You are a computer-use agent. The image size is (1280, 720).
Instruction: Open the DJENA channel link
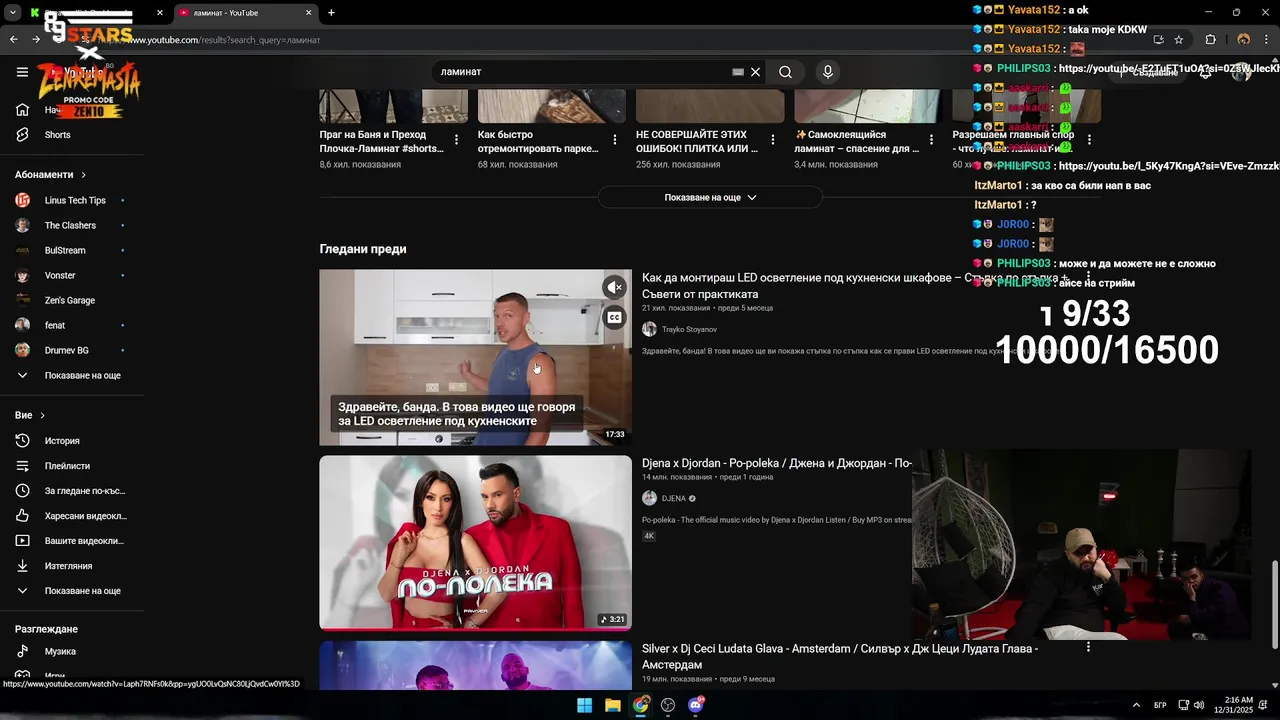(674, 498)
